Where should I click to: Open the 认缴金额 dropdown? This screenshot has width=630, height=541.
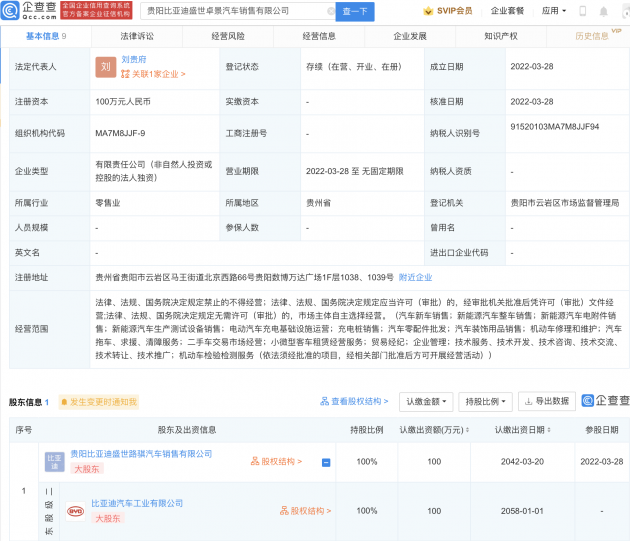(426, 402)
